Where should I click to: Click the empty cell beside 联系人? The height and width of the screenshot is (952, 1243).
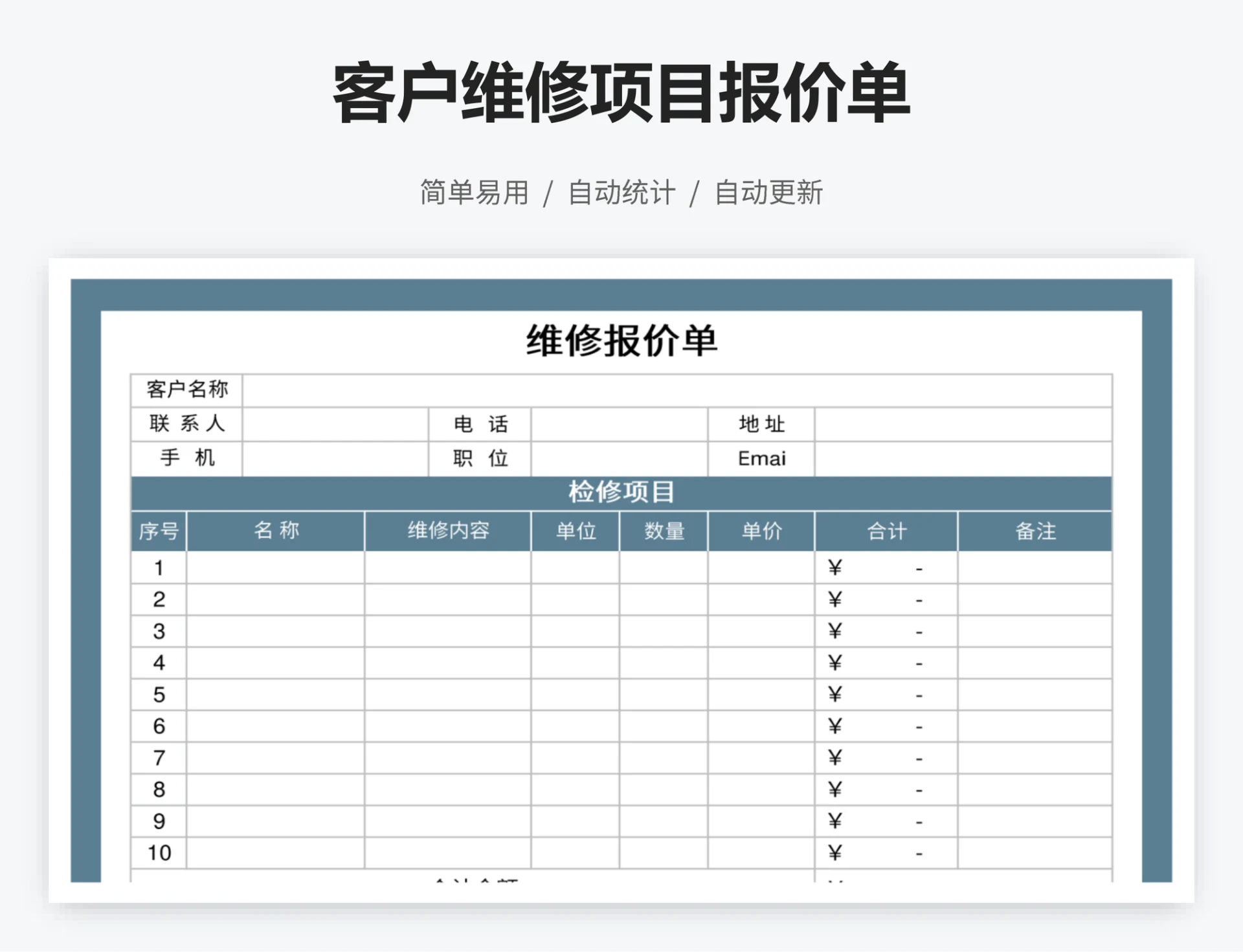tap(335, 425)
